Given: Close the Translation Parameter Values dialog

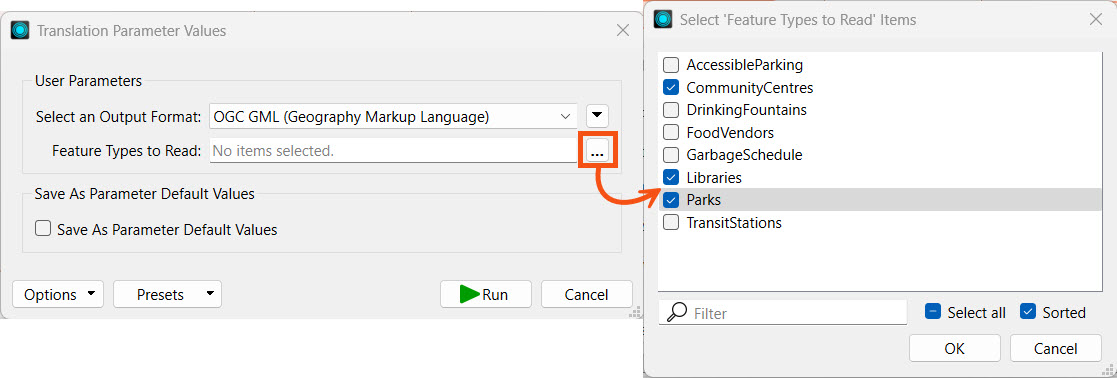Looking at the screenshot, I should tap(622, 30).
